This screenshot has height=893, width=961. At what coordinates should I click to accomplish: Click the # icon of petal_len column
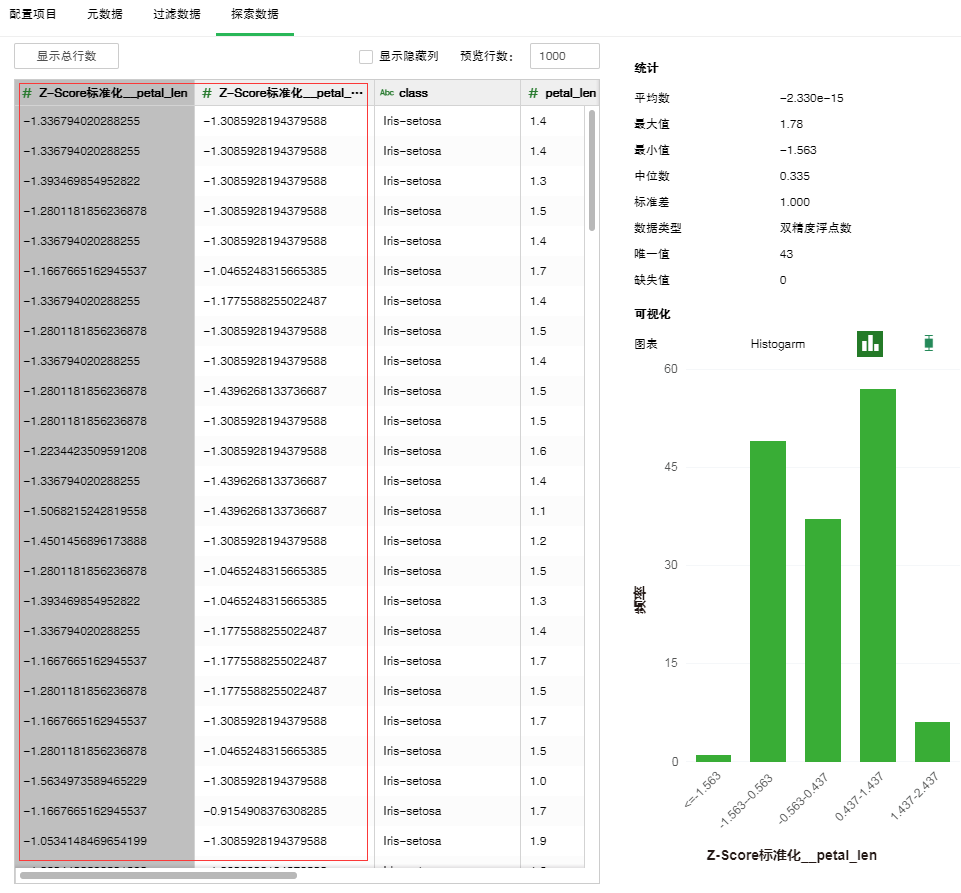[533, 93]
